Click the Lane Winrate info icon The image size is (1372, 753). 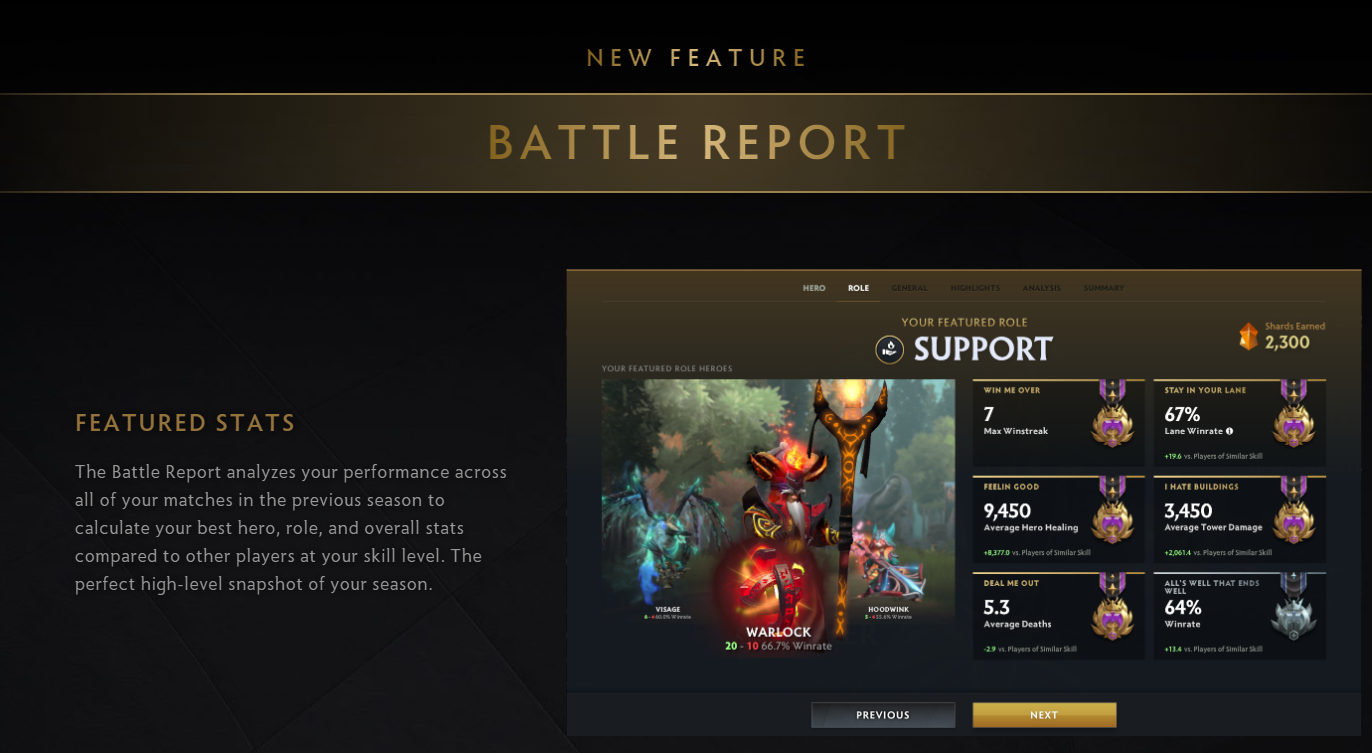click(1229, 432)
